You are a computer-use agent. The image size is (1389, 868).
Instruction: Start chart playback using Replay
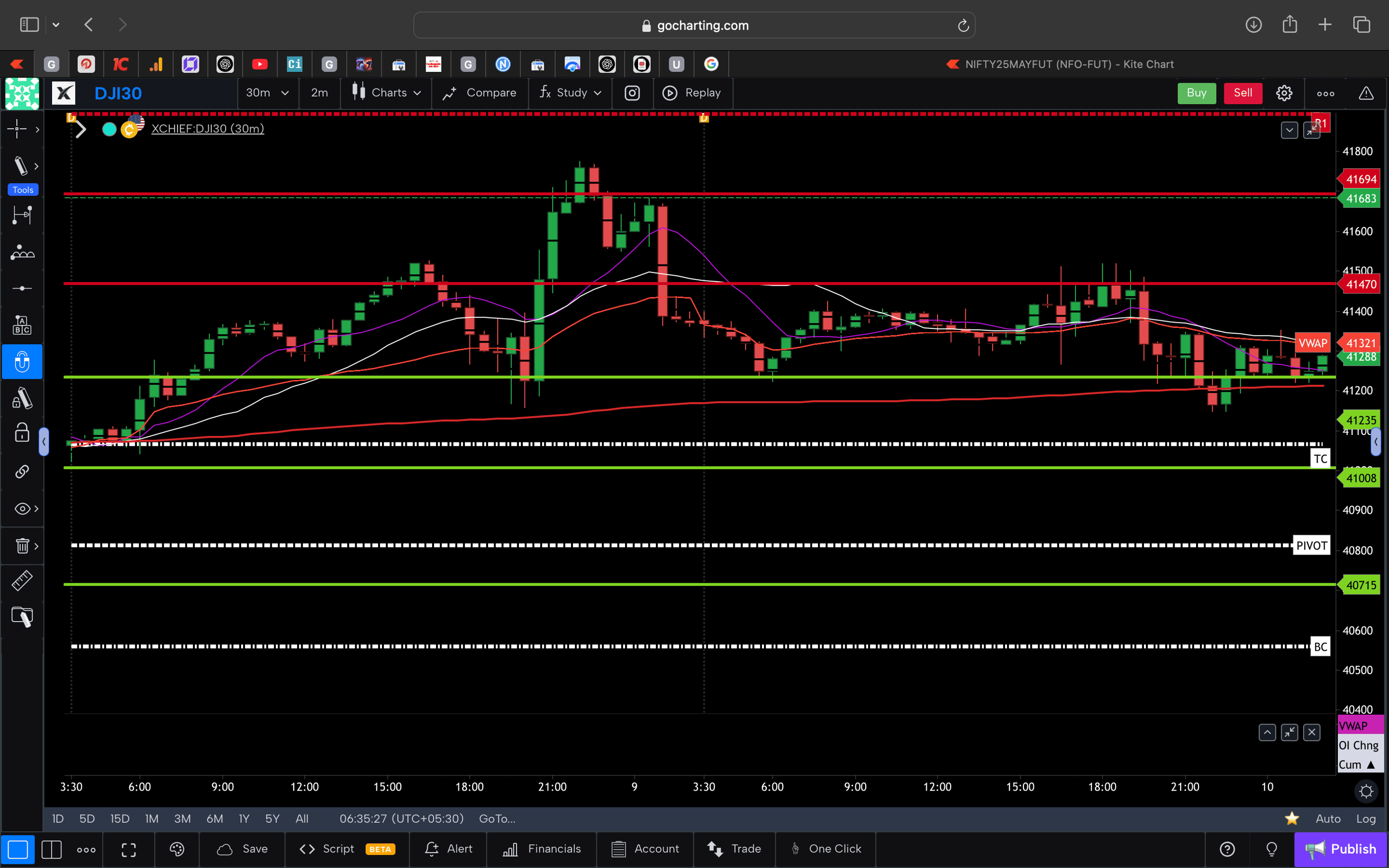(693, 92)
